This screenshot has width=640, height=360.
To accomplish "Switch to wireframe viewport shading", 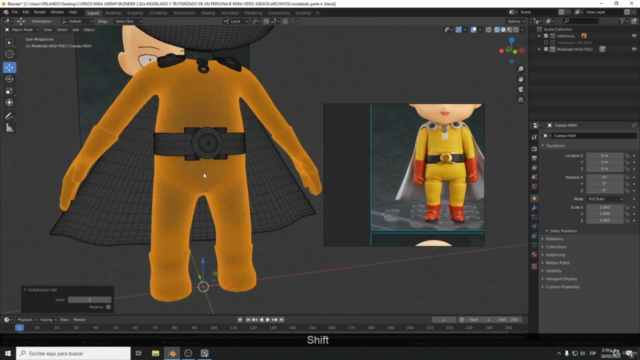I will click(497, 30).
